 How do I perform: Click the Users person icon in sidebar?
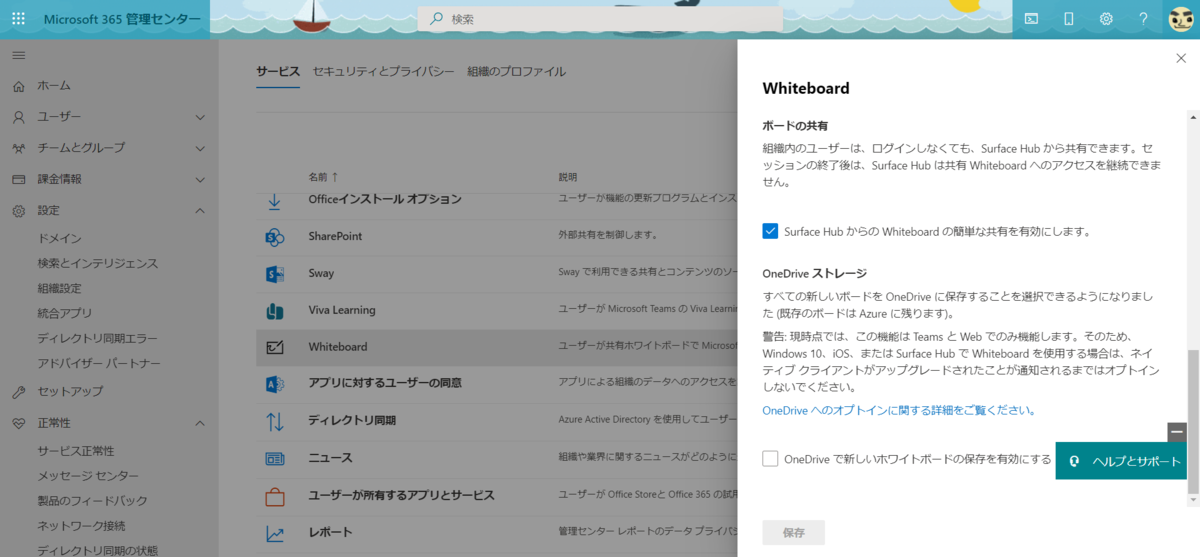[18, 117]
